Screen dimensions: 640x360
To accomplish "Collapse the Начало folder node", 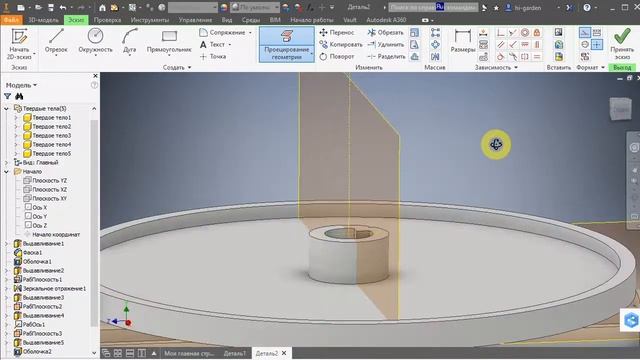I will click(6, 171).
